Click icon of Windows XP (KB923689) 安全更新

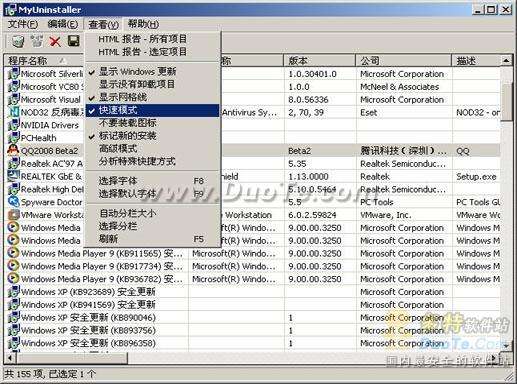13,292
